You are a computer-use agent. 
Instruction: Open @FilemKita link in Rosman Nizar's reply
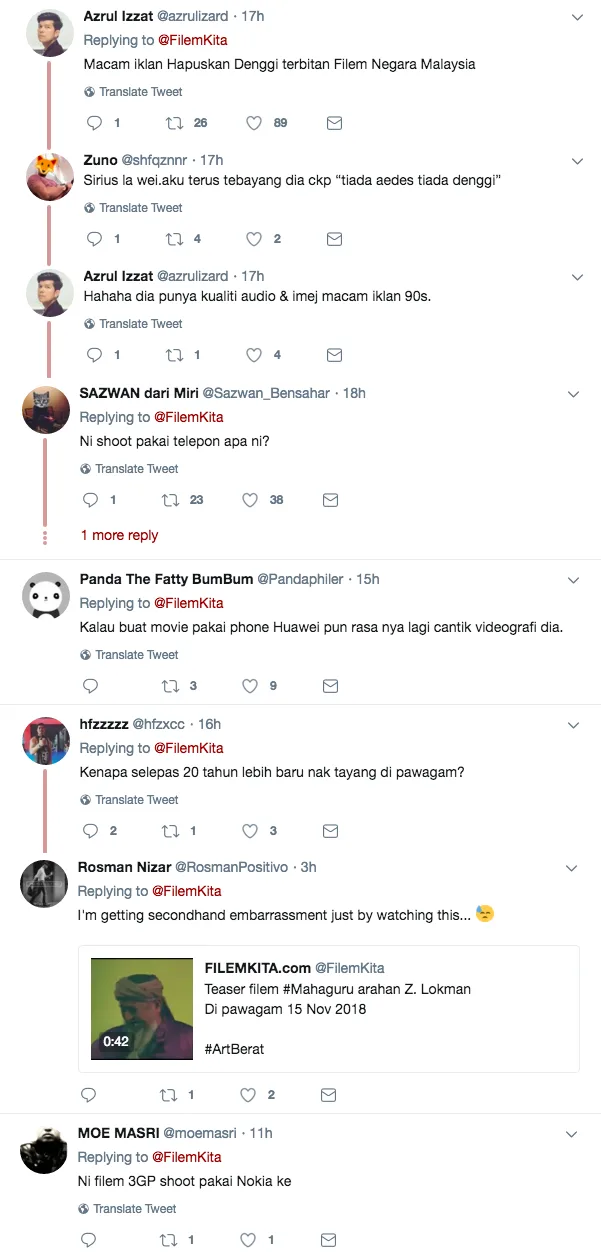pyautogui.click(x=187, y=891)
